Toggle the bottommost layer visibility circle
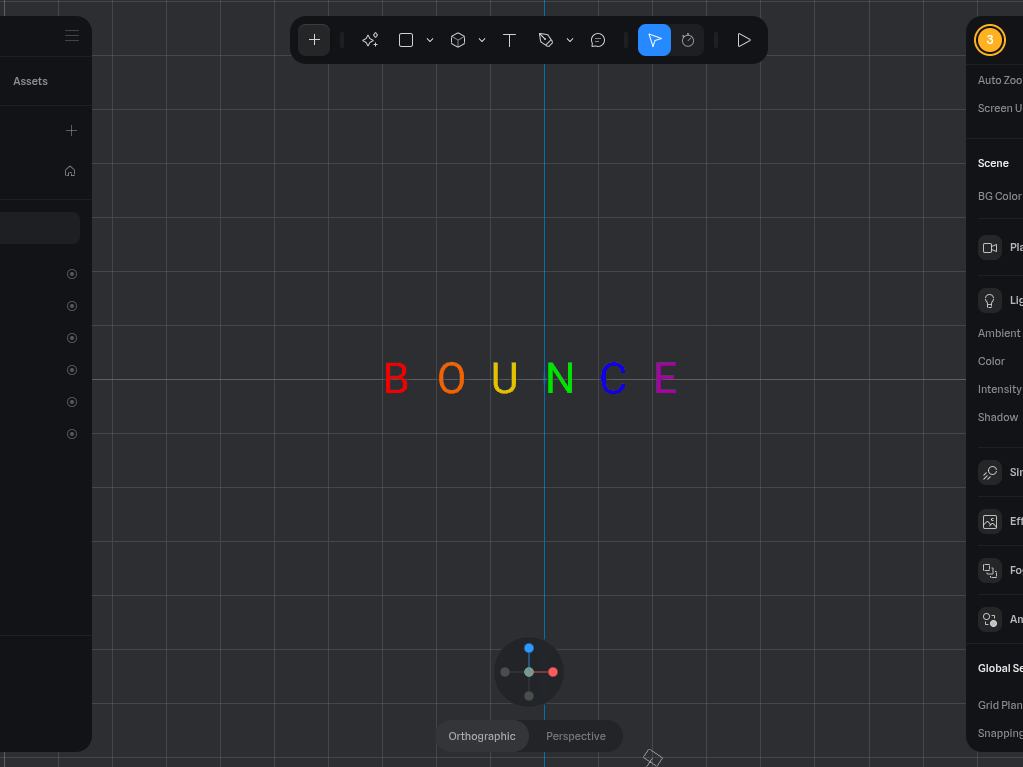This screenshot has width=1023, height=767. click(72, 434)
